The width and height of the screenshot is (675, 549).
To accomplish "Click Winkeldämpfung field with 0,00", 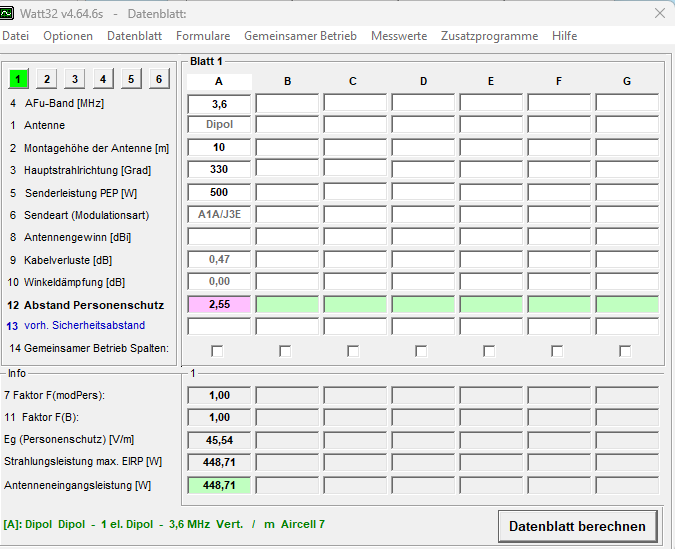I will pos(219,281).
